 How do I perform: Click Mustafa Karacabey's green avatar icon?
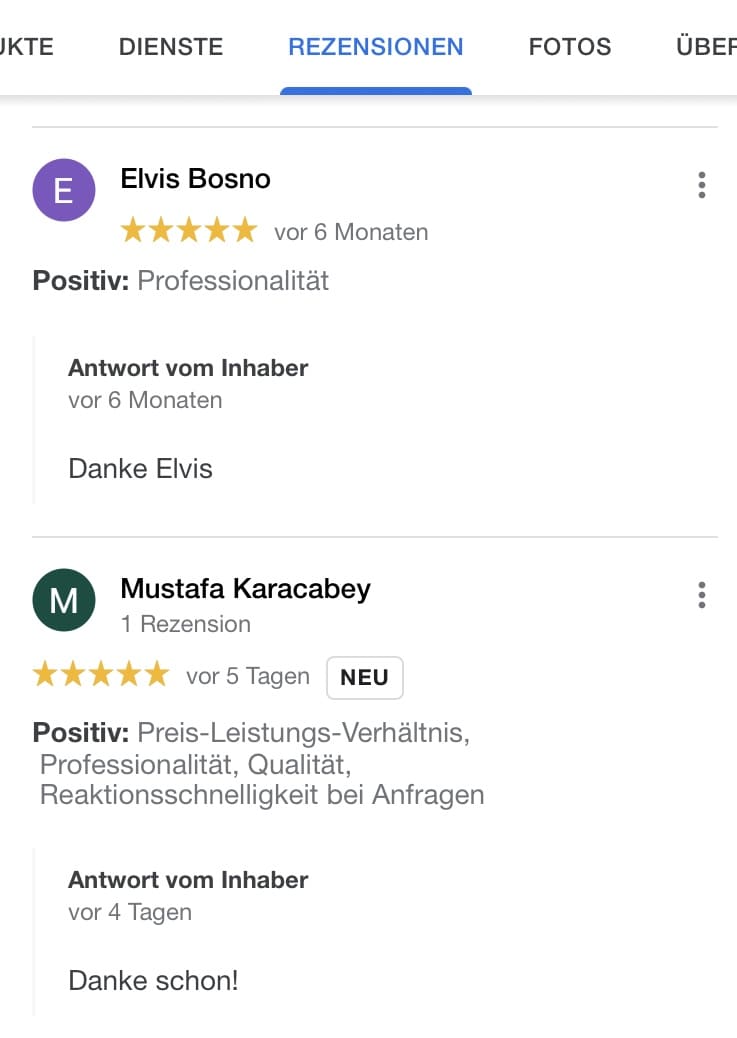pos(64,600)
